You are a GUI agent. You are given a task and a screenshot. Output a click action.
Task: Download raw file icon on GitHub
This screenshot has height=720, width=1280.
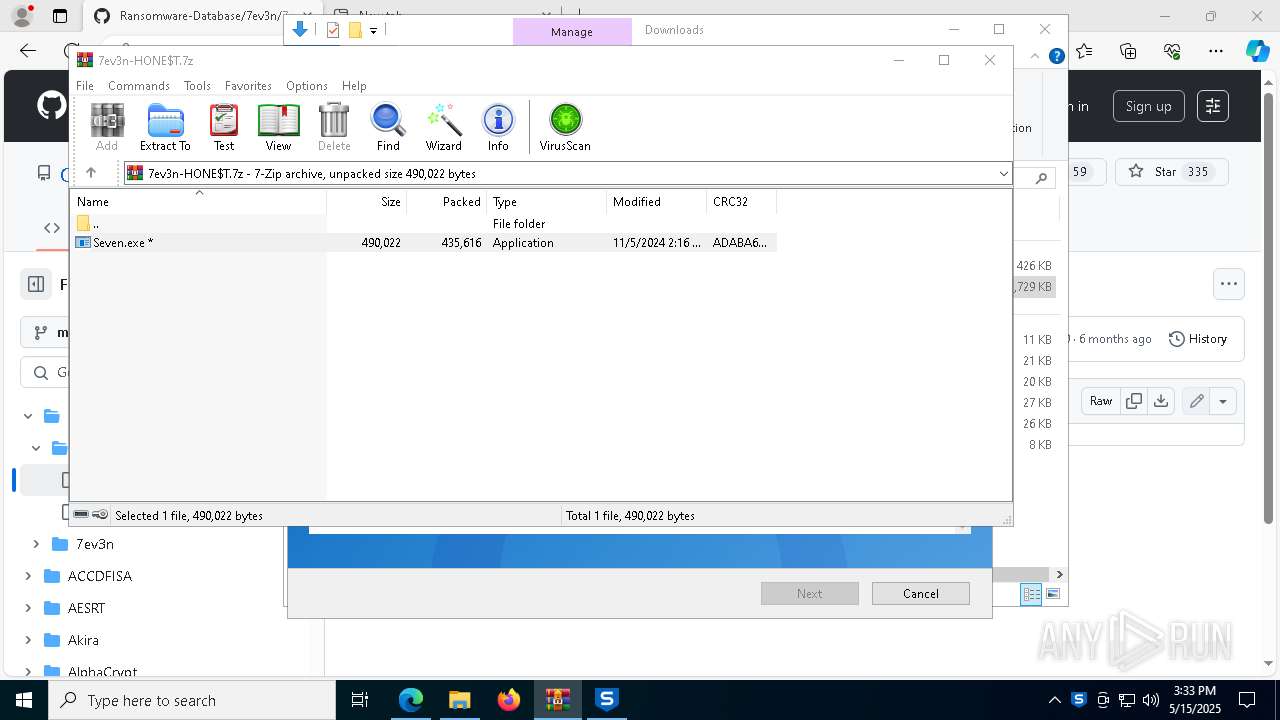(1160, 401)
